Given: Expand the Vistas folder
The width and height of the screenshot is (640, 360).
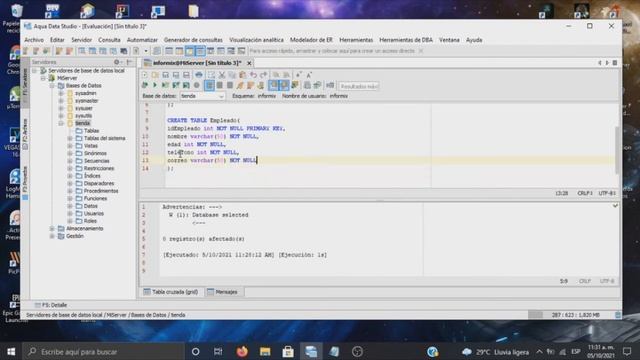Looking at the screenshot, I should [x=70, y=146].
